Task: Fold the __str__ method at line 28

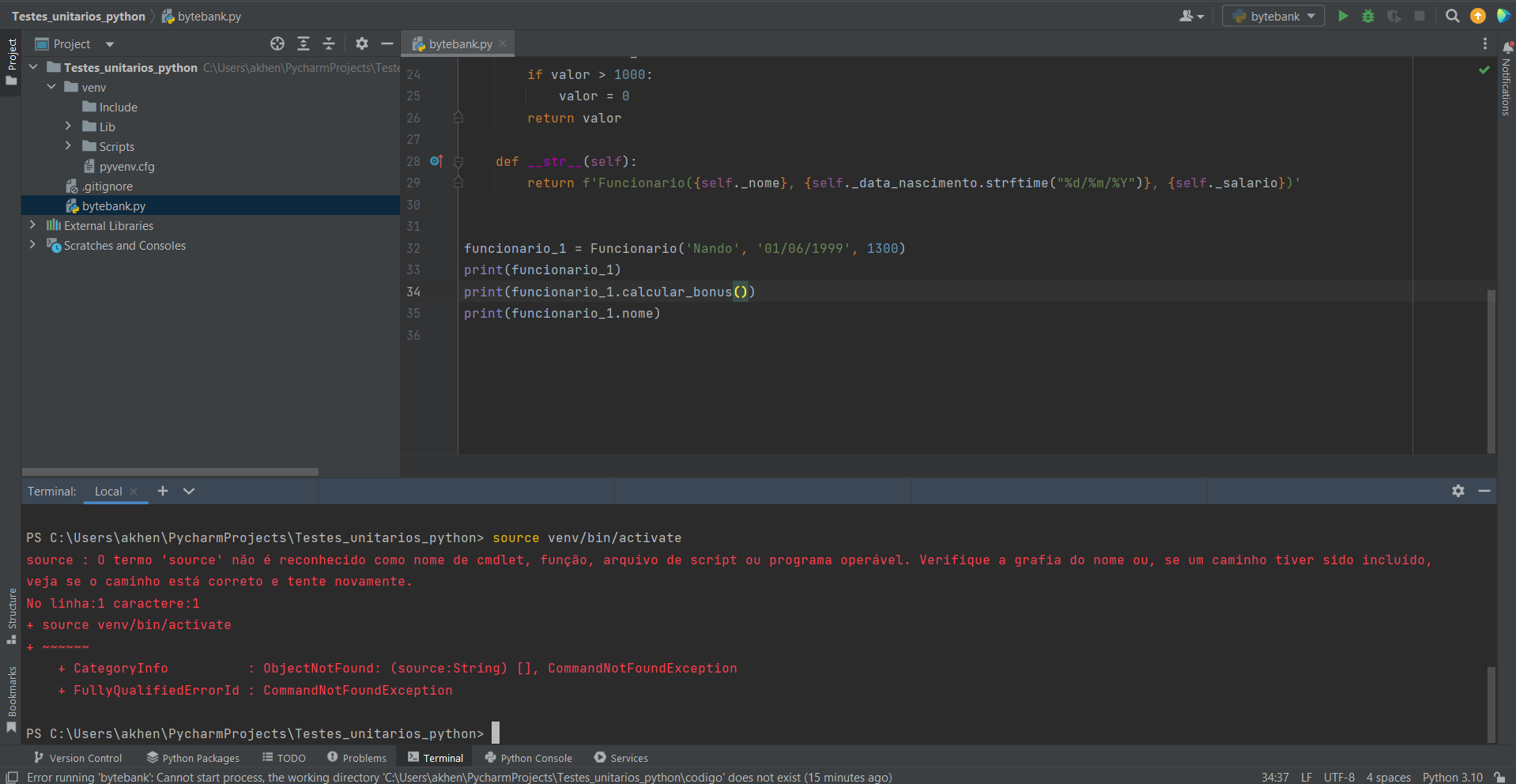Action: click(x=458, y=161)
